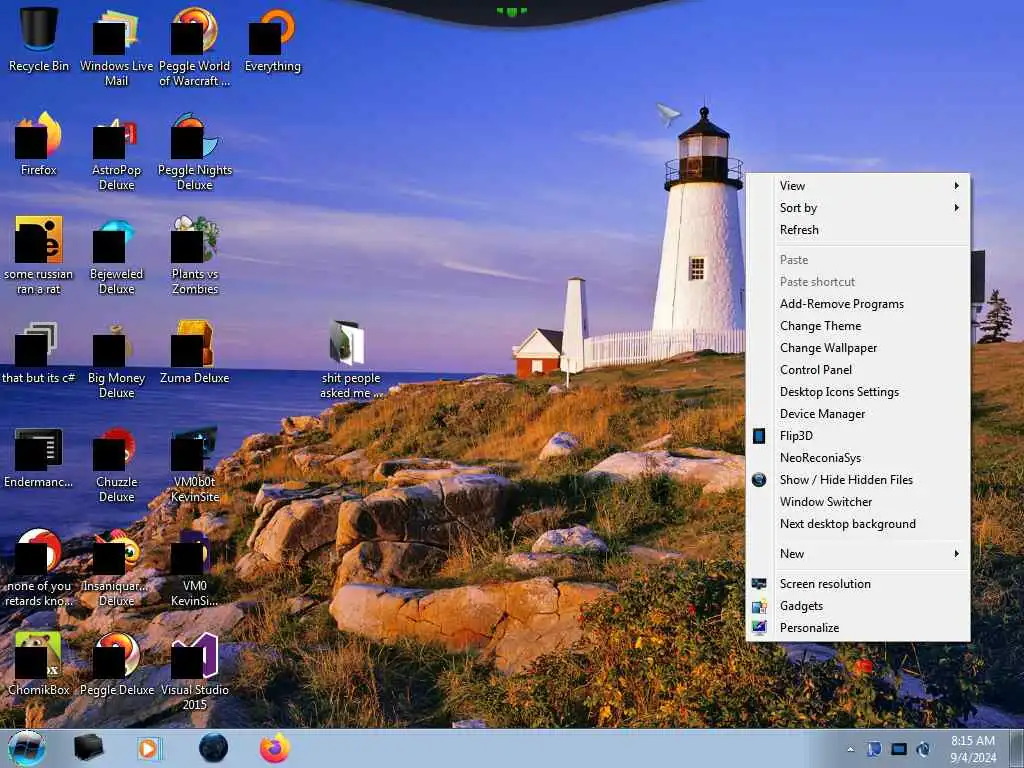Select the Plants vs Zombies icon
This screenshot has width=1024, height=768.
pyautogui.click(x=194, y=255)
